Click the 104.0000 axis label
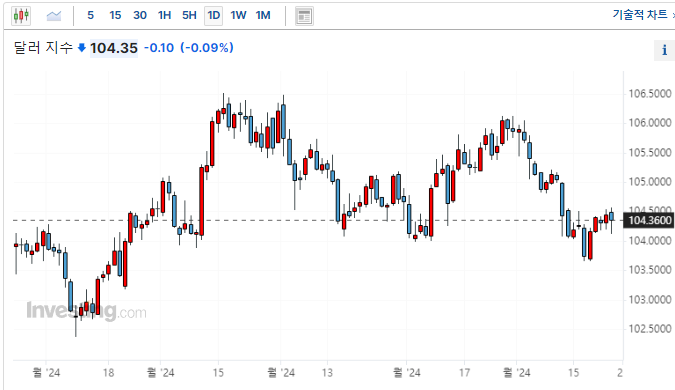The height and width of the screenshot is (390, 675). (650, 241)
